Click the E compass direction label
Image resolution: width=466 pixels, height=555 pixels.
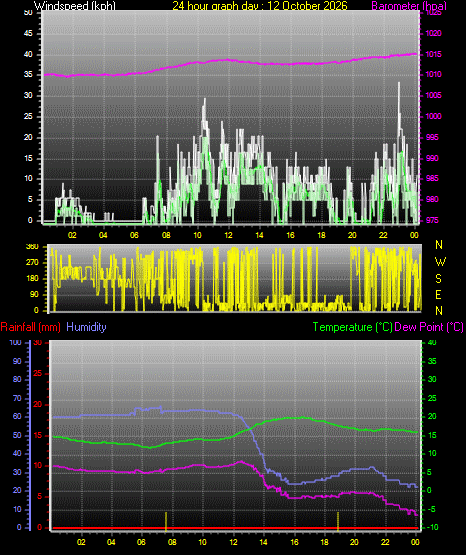coord(438,294)
